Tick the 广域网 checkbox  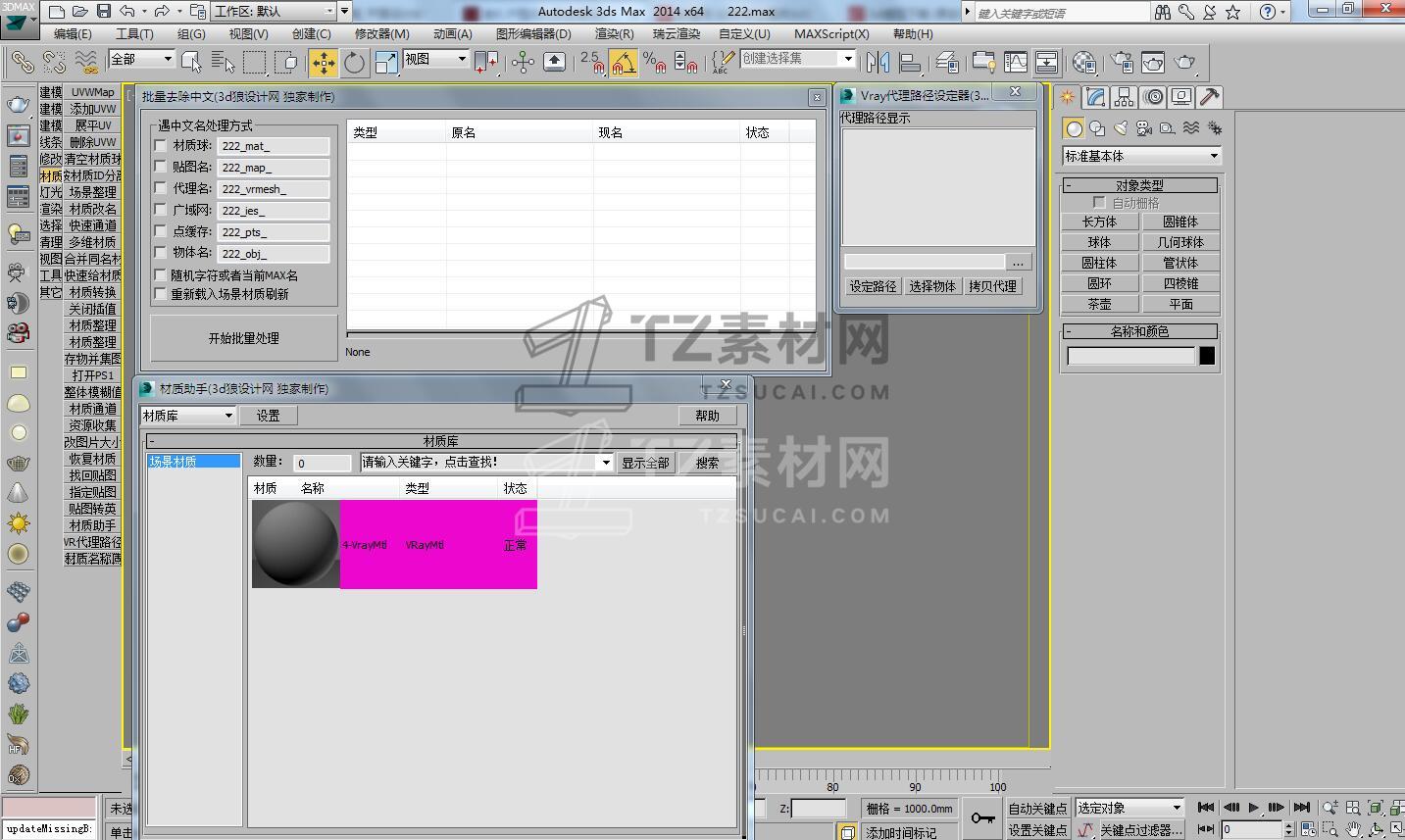(x=161, y=210)
